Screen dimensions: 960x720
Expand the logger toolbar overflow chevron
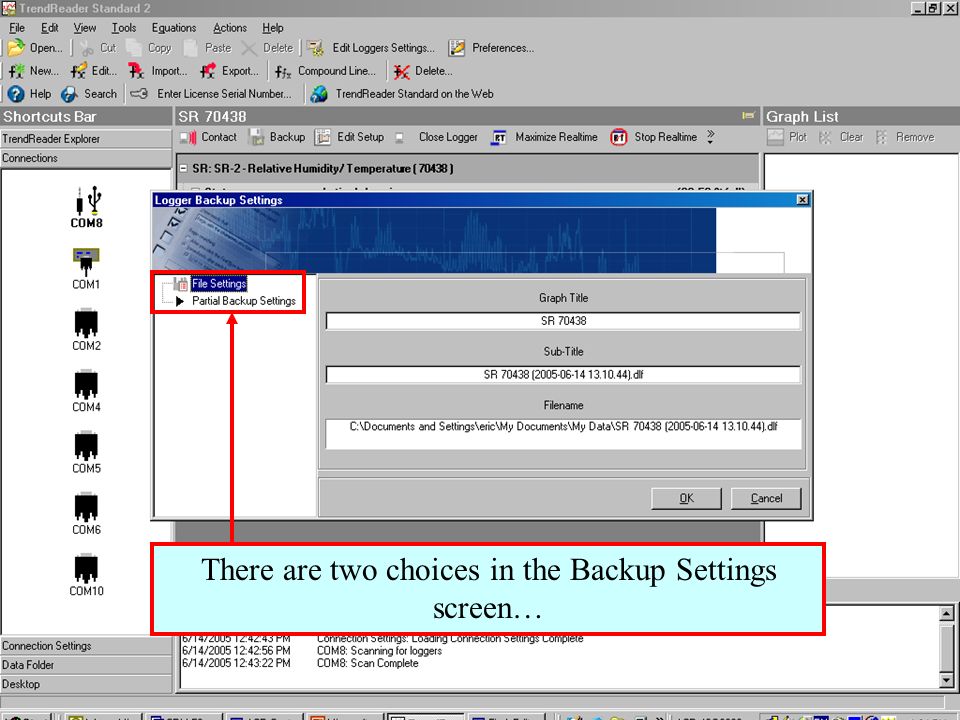(710, 137)
